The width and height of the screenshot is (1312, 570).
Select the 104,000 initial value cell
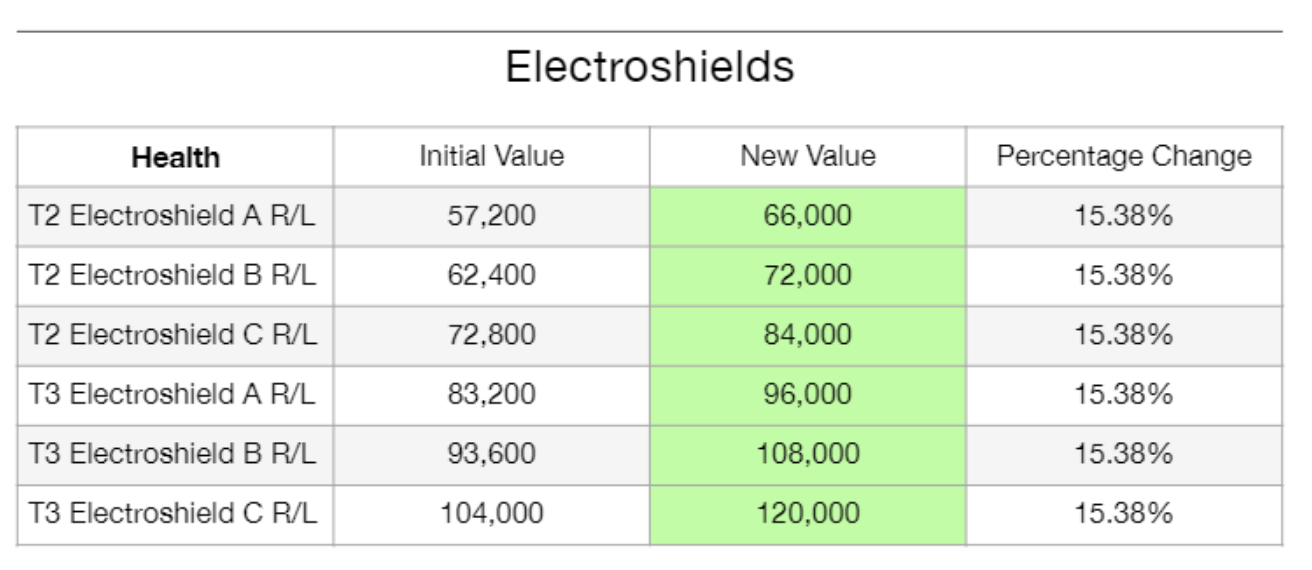point(491,514)
